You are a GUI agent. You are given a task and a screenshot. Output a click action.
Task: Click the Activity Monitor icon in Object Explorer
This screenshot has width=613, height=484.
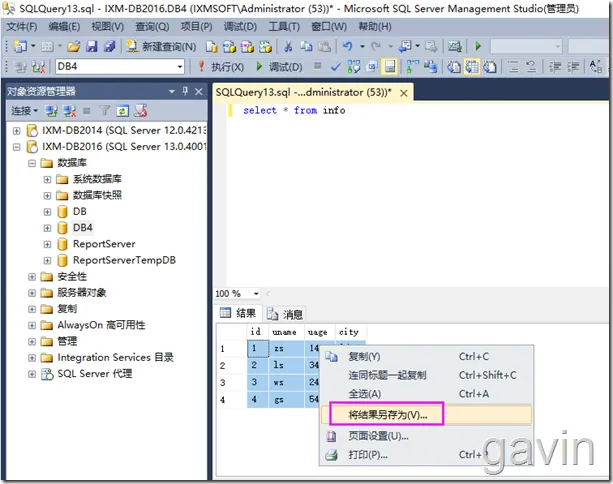[x=141, y=111]
